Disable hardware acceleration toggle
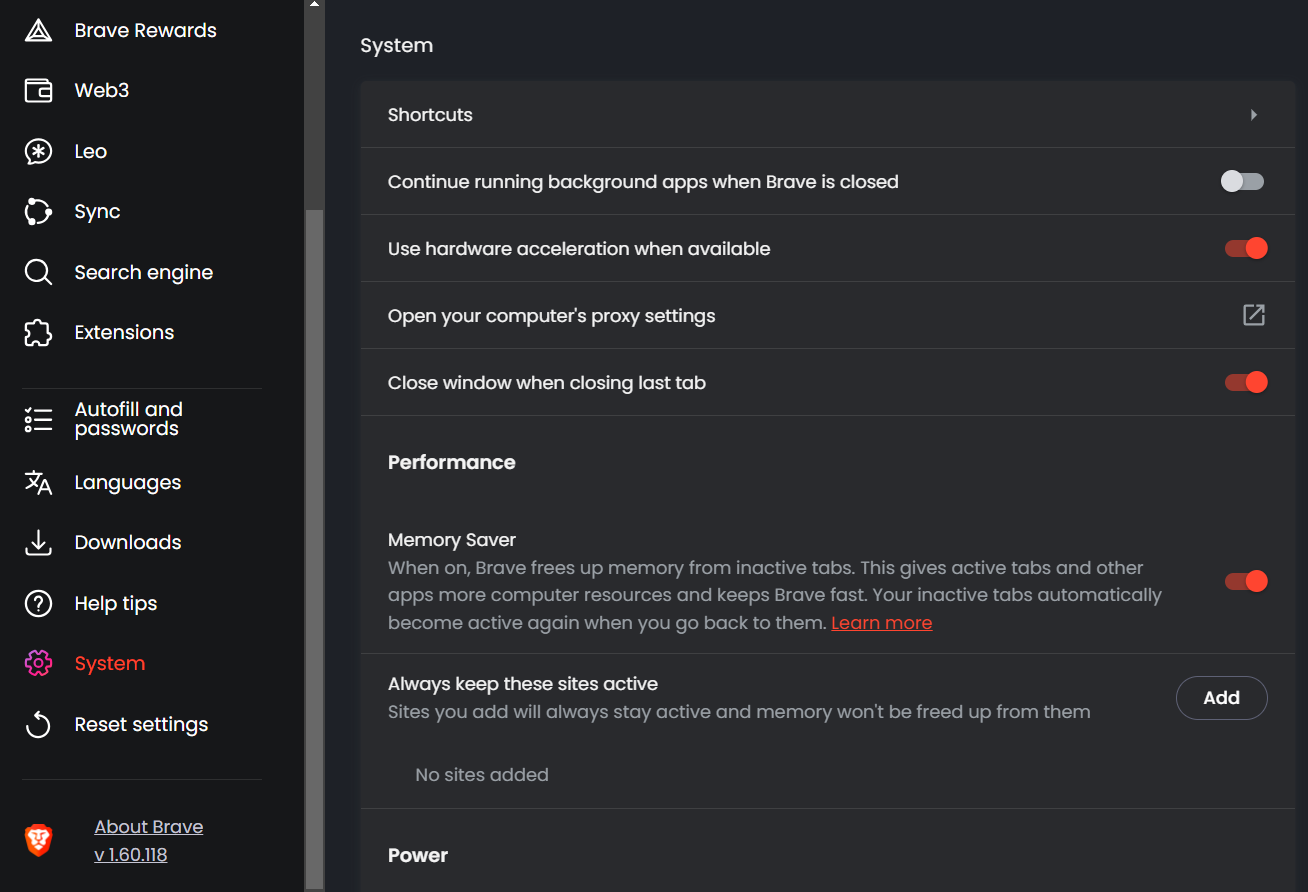Screen dimensions: 1308x892 [1246, 248]
